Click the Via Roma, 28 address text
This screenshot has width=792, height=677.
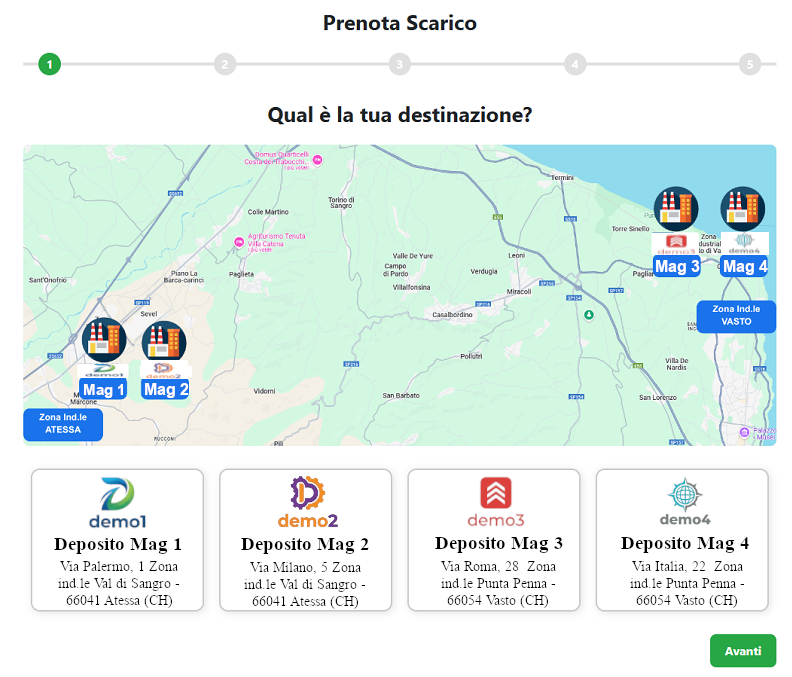498,583
